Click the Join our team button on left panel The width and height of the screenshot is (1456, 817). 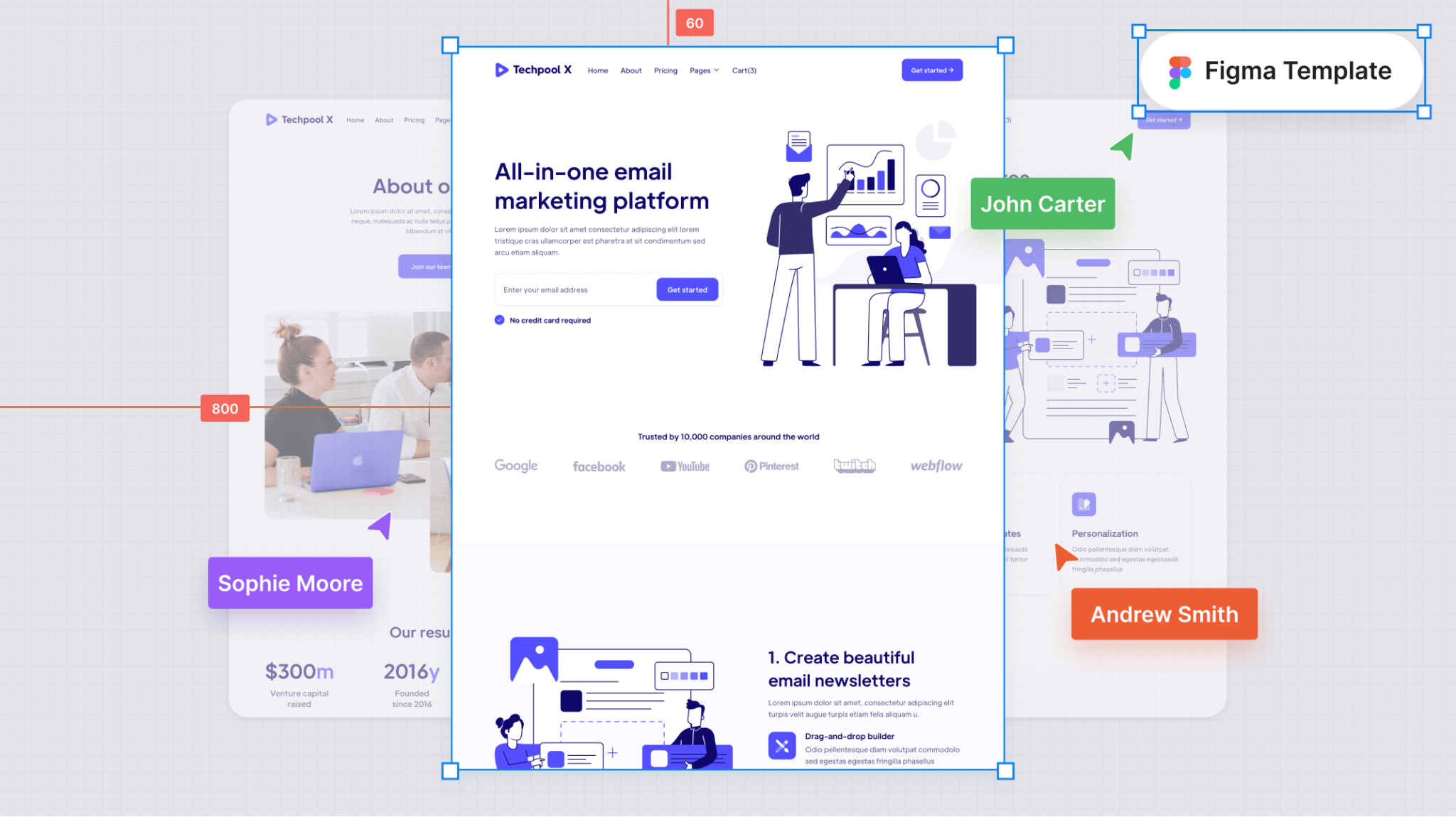tap(427, 267)
